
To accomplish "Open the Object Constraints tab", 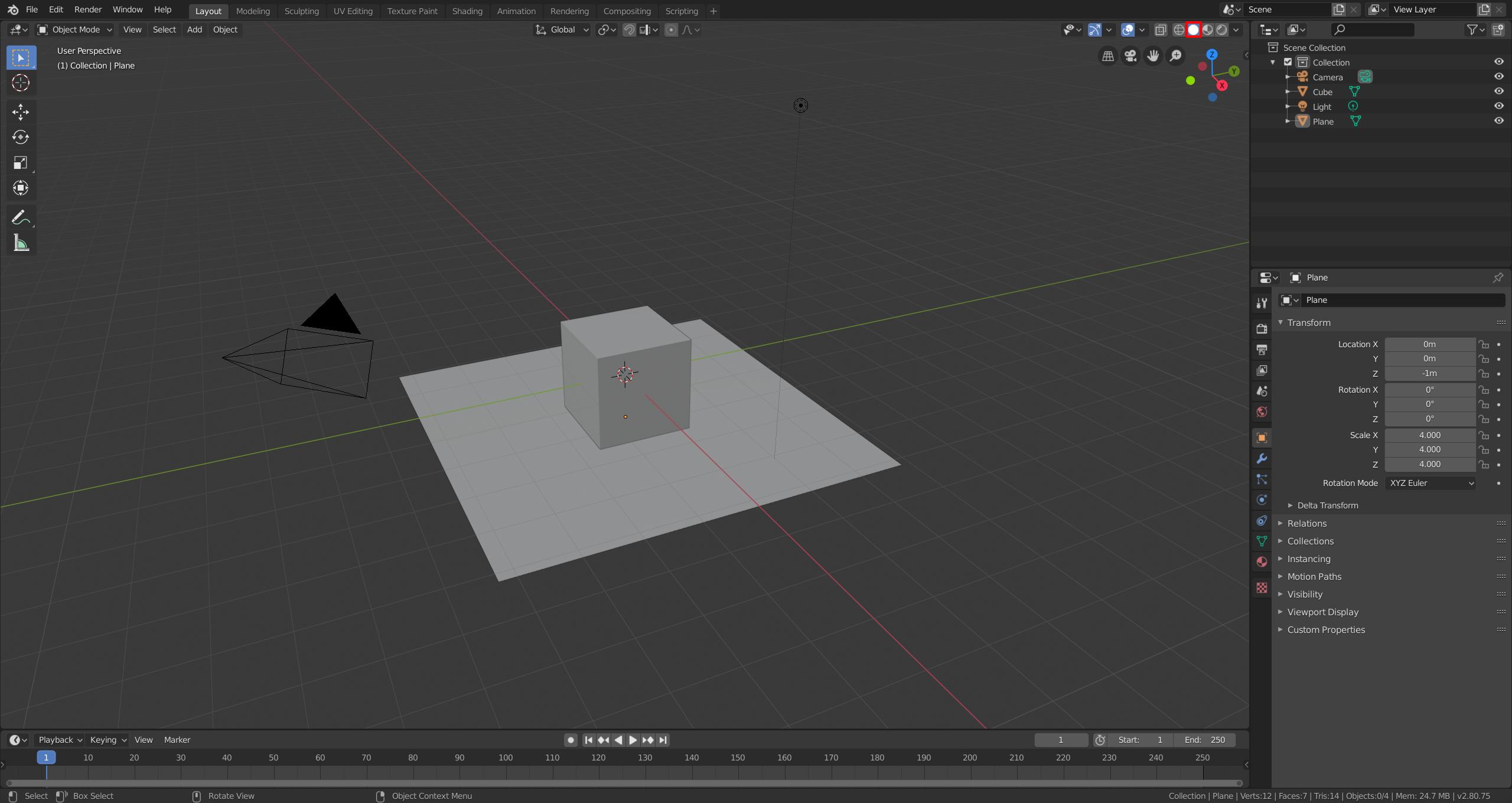I will pyautogui.click(x=1262, y=521).
